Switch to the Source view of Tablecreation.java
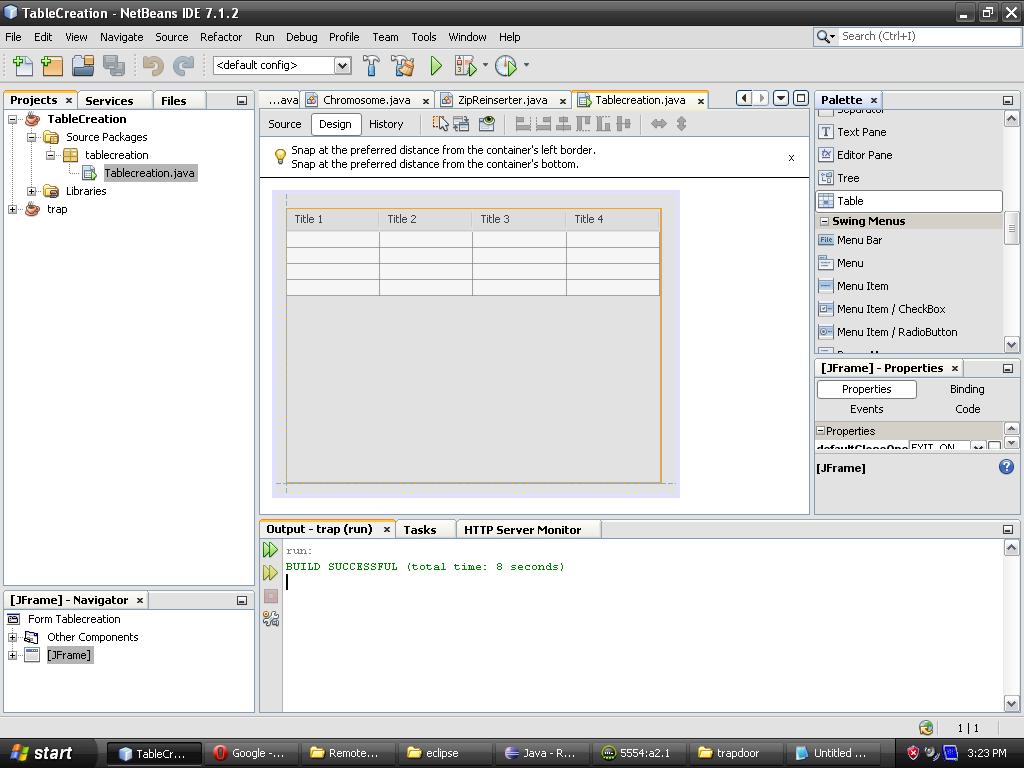Screen dimensions: 1024x768 coord(284,123)
